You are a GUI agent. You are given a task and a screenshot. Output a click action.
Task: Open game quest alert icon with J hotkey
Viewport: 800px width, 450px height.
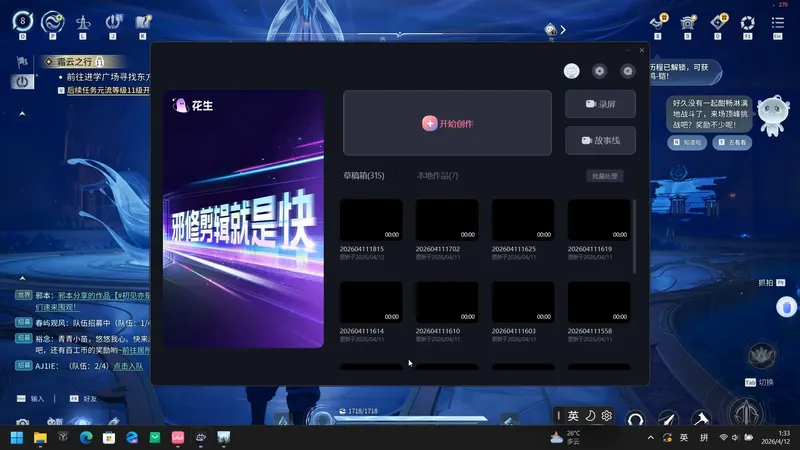click(113, 22)
